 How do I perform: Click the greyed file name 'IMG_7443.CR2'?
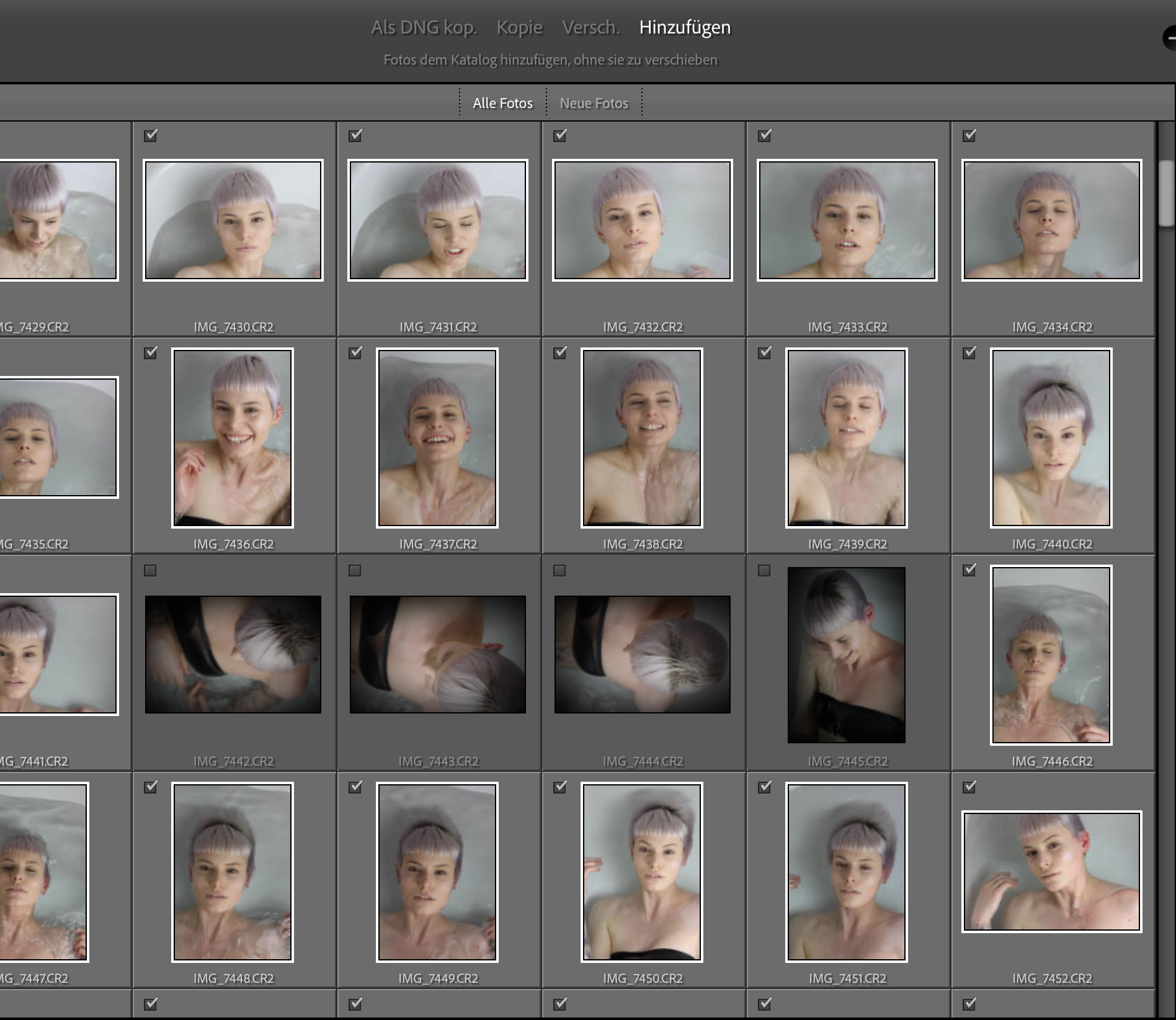(438, 761)
